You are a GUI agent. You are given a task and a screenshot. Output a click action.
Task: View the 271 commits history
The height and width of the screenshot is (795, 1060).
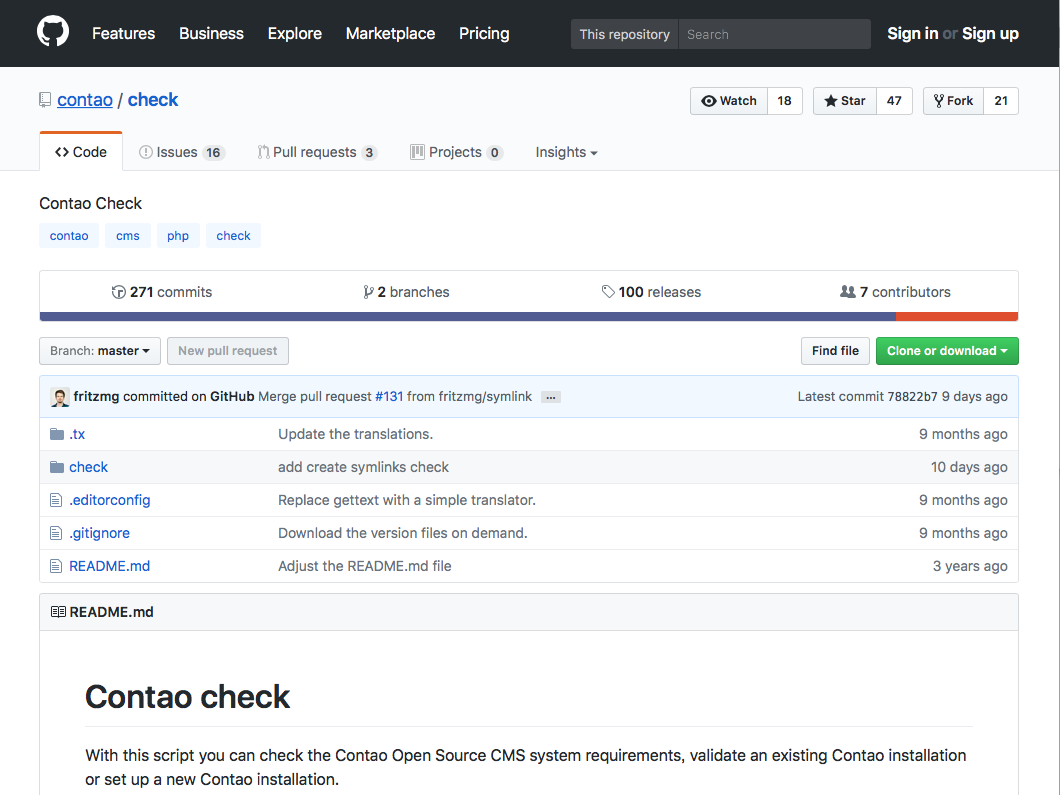162,292
